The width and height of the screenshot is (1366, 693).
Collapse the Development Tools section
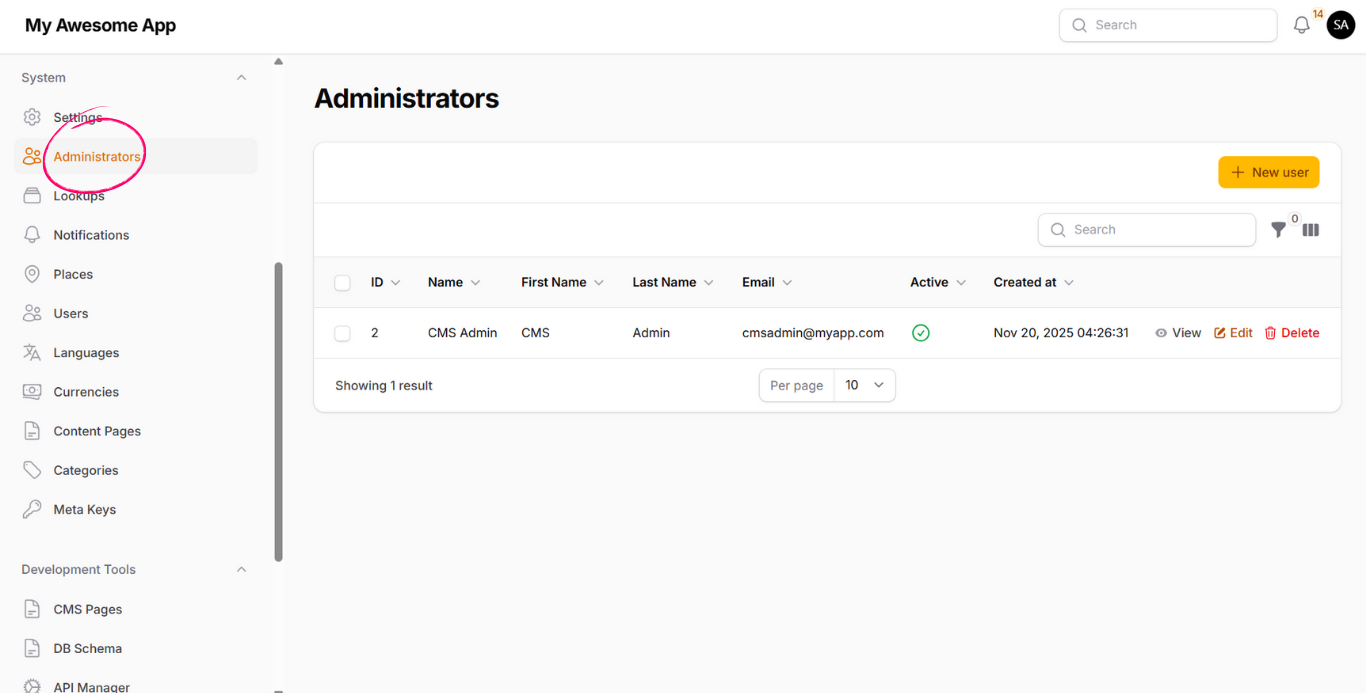tap(241, 568)
